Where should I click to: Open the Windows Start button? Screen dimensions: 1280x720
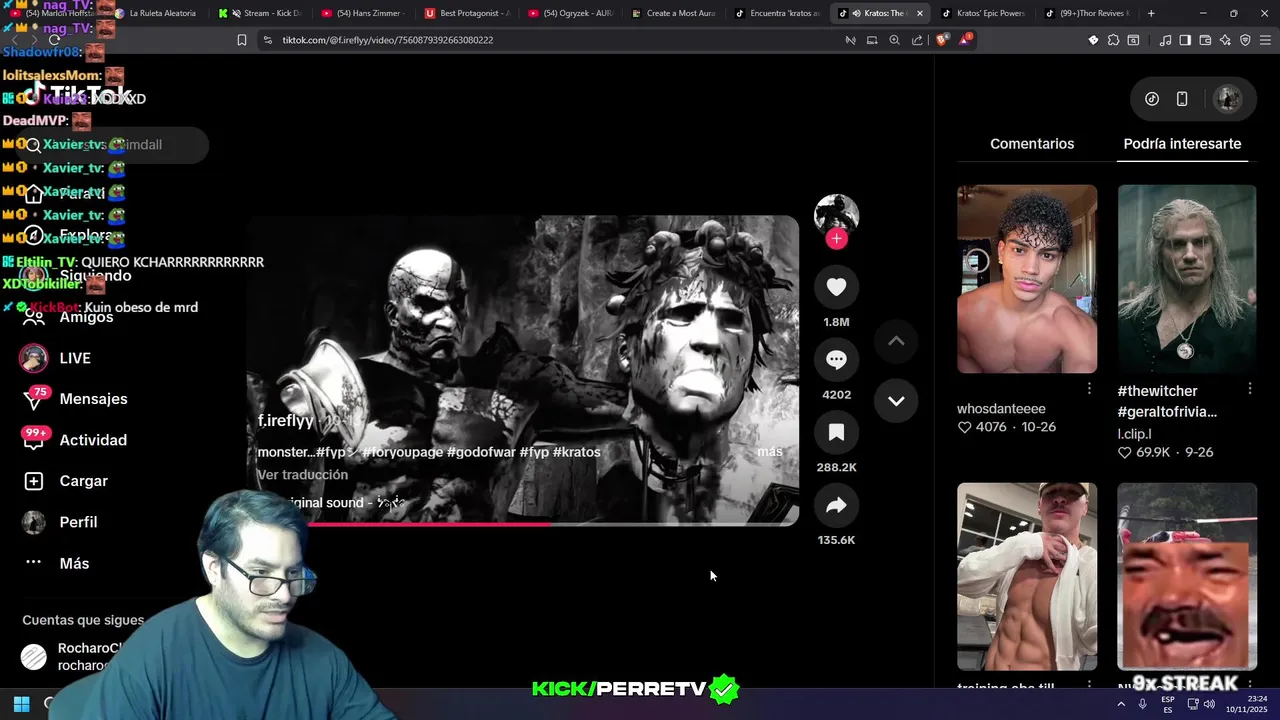coord(21,704)
